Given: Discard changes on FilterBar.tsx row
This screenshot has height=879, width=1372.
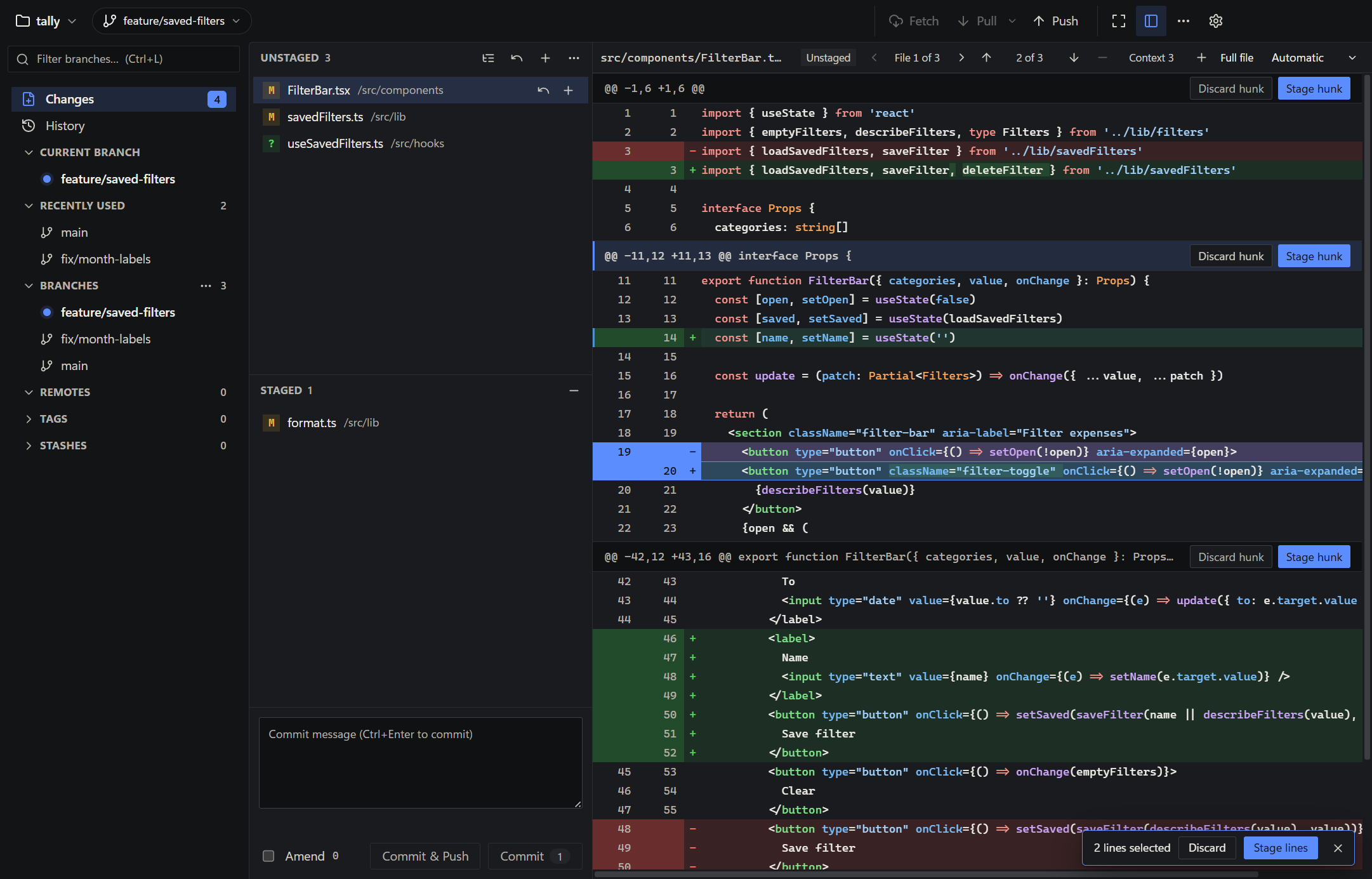Looking at the screenshot, I should coord(543,90).
